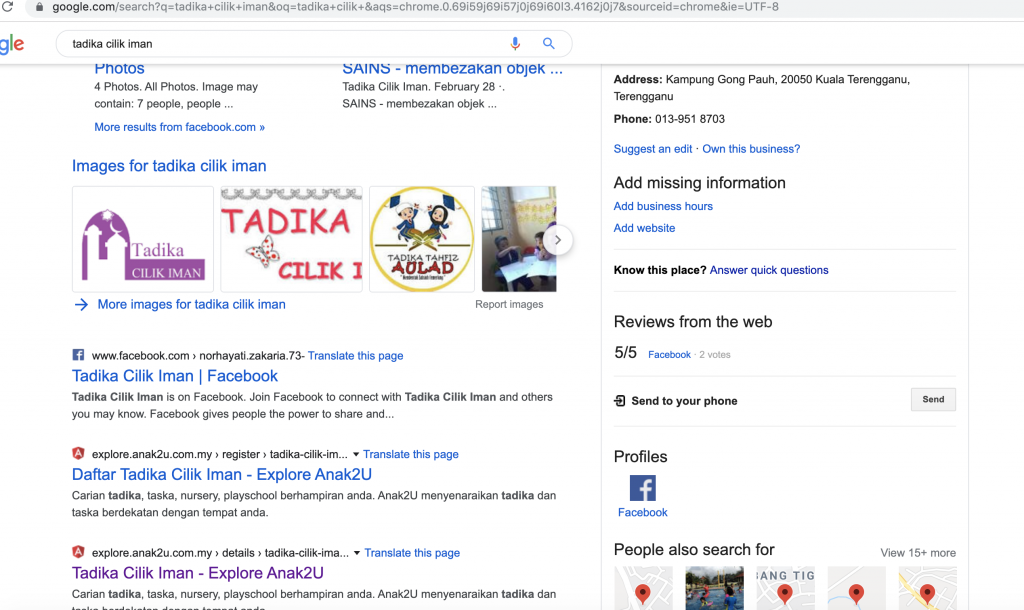This screenshot has height=610, width=1024.
Task: Click the magnifying glass search icon
Action: pos(549,44)
